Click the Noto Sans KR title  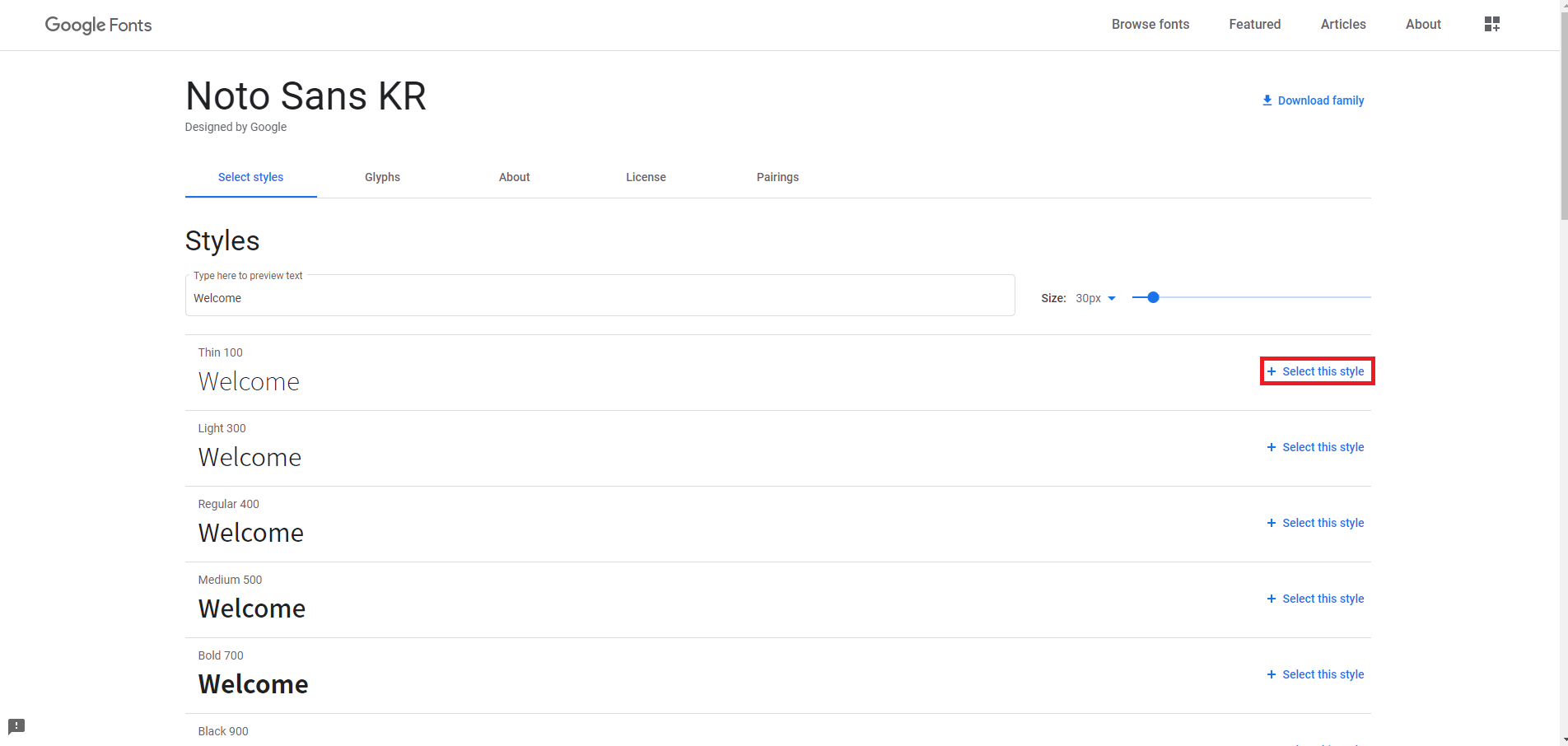pos(306,96)
